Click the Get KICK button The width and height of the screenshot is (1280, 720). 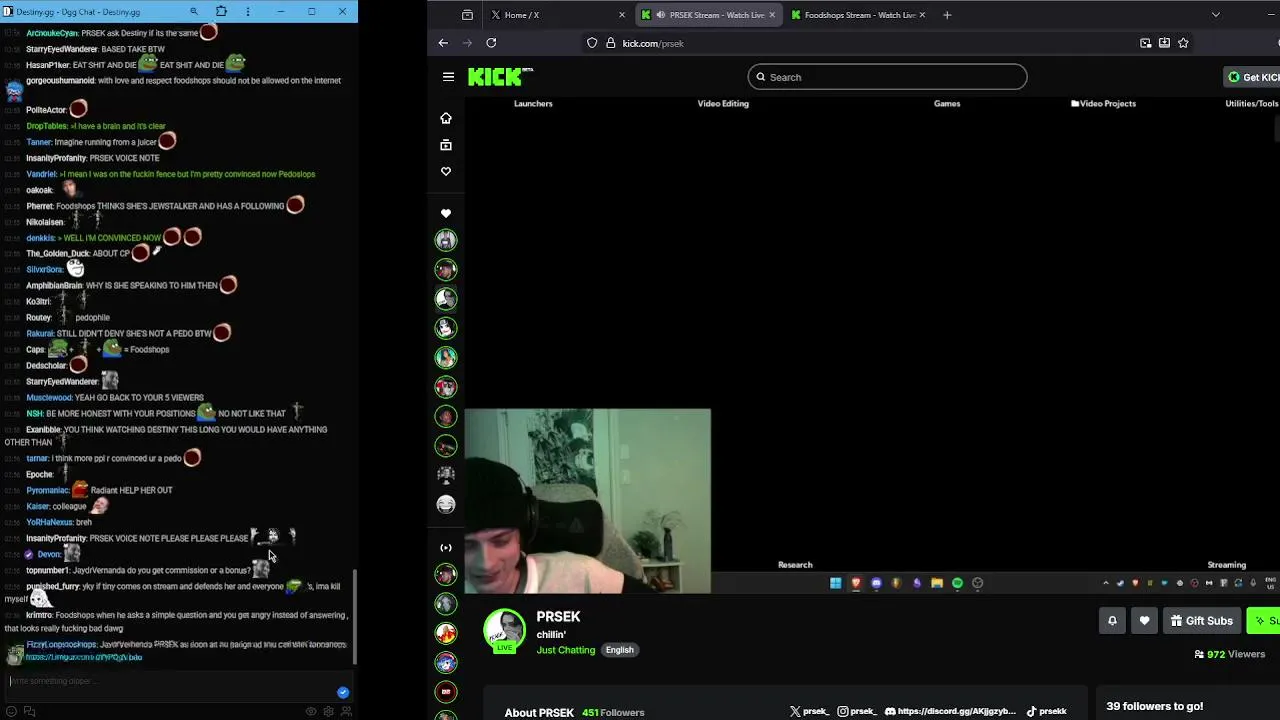(x=1253, y=77)
